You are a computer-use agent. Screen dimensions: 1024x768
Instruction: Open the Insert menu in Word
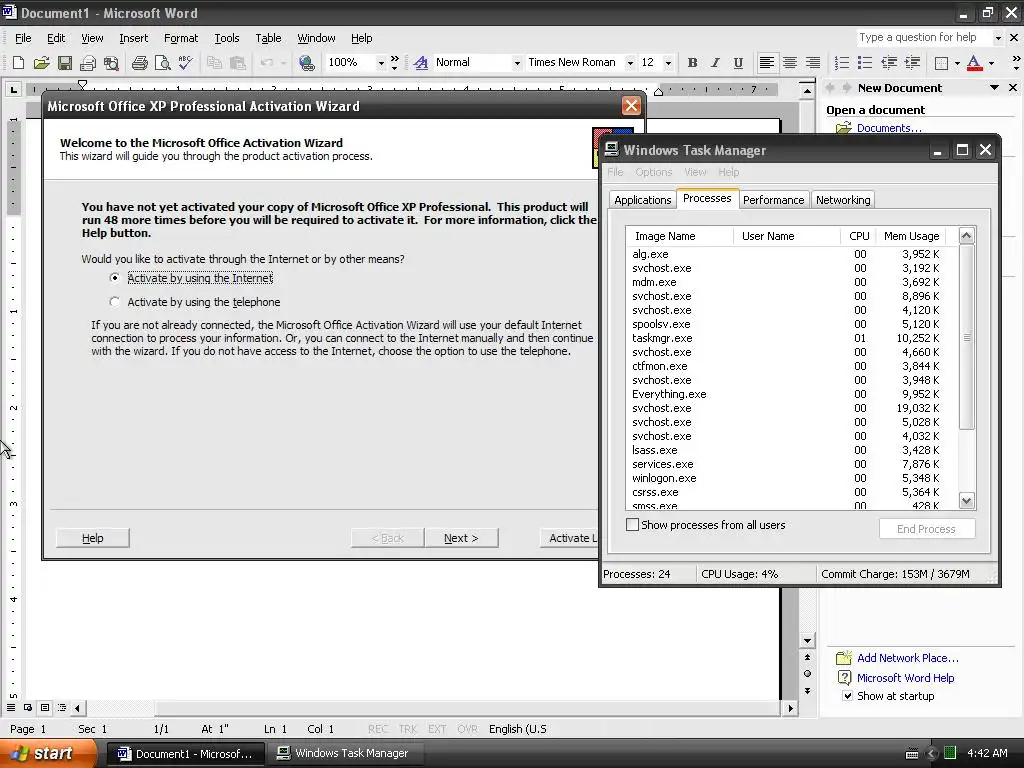click(133, 38)
